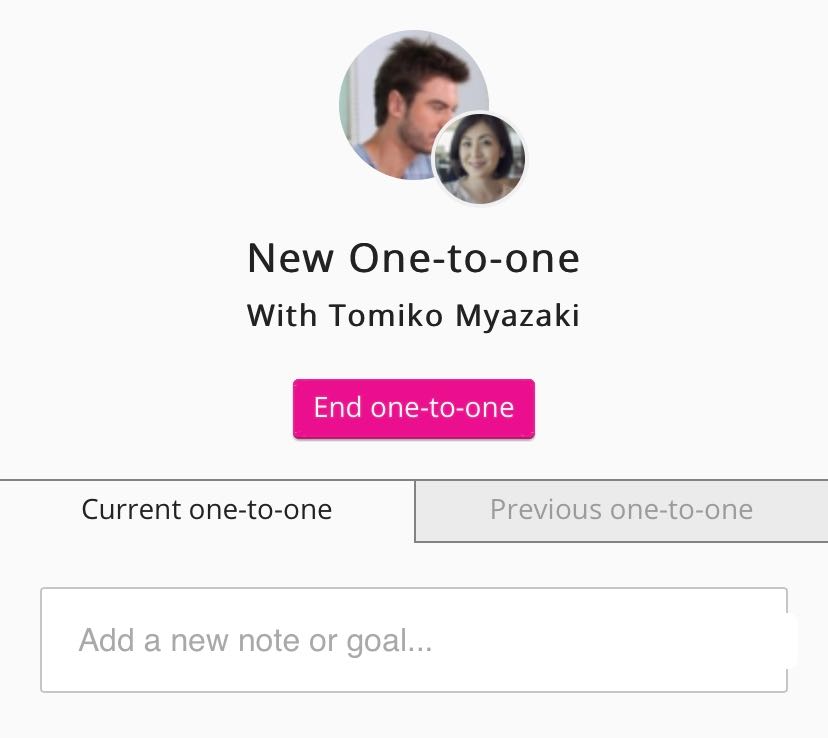This screenshot has width=828, height=738.
Task: Click the With Tomiko Myazaki subtitle
Action: 413,316
